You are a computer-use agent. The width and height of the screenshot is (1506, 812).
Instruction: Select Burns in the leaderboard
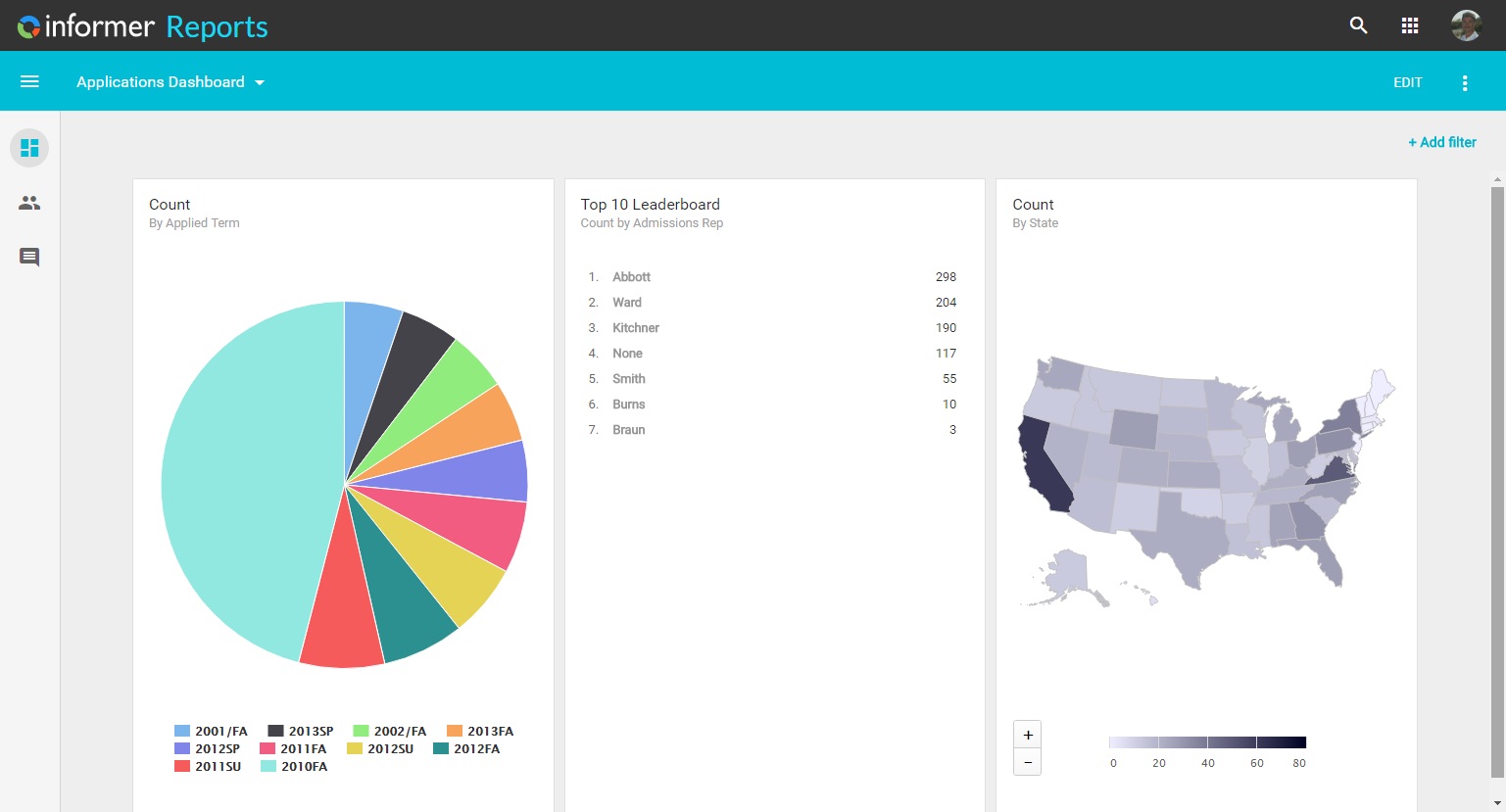629,405
